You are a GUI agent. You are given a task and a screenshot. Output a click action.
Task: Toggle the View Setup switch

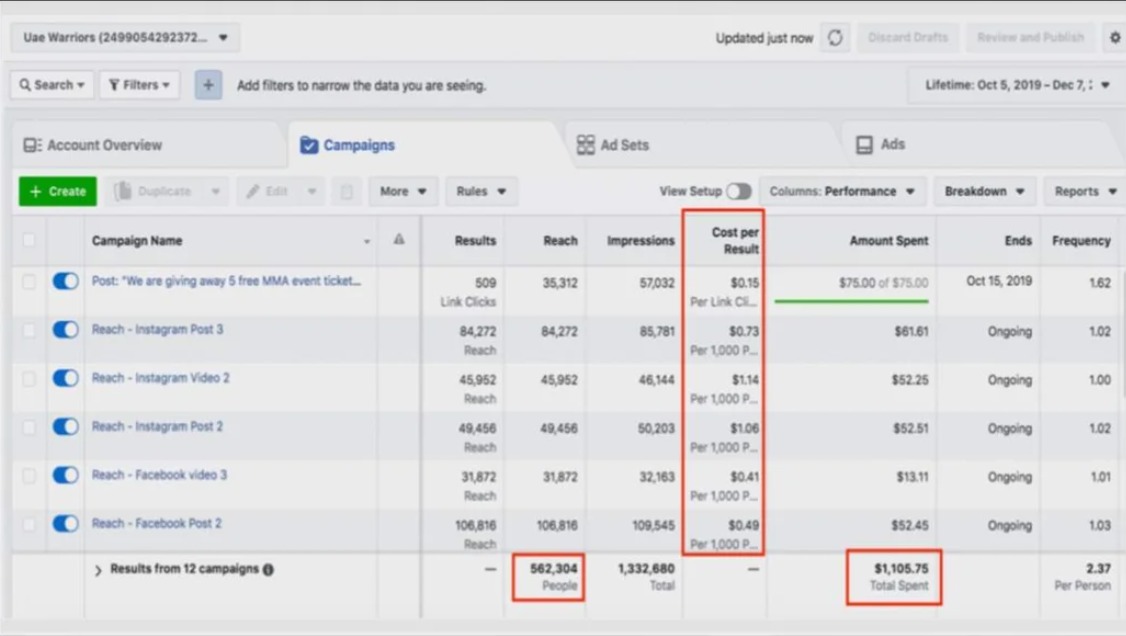pos(738,192)
